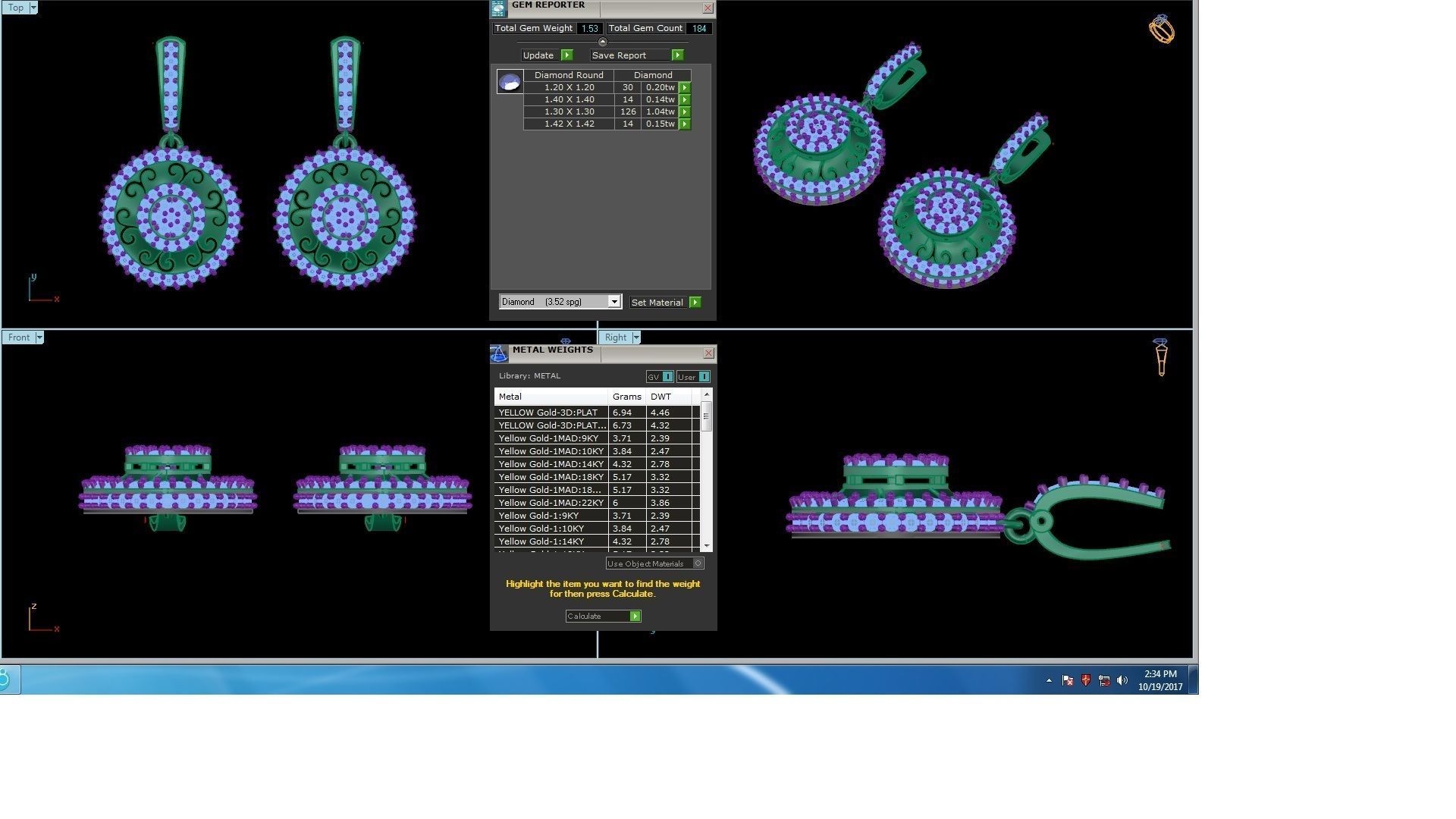Click the metal list scrollbar down arrow

pos(707,546)
